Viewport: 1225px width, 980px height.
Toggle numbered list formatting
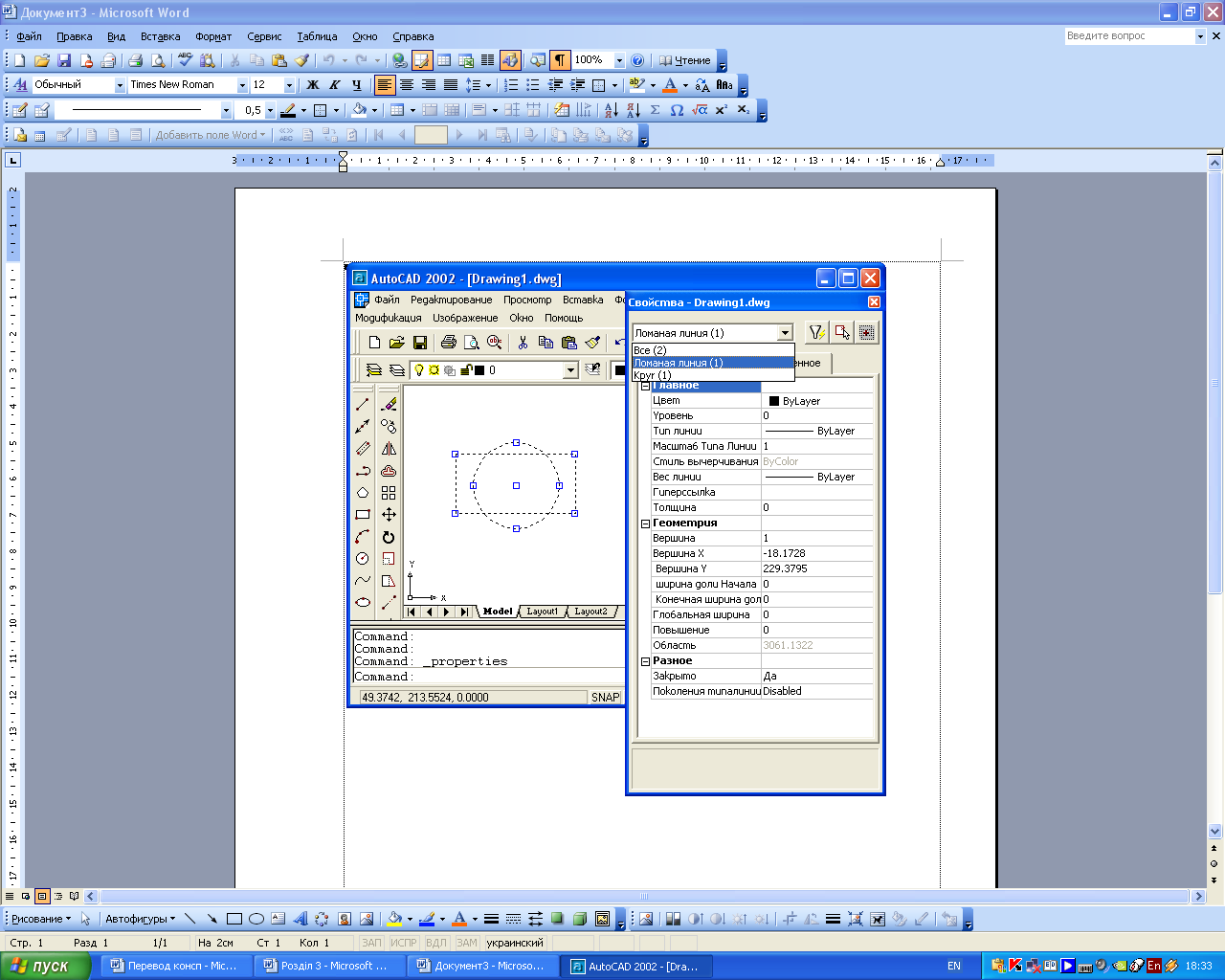click(x=511, y=85)
